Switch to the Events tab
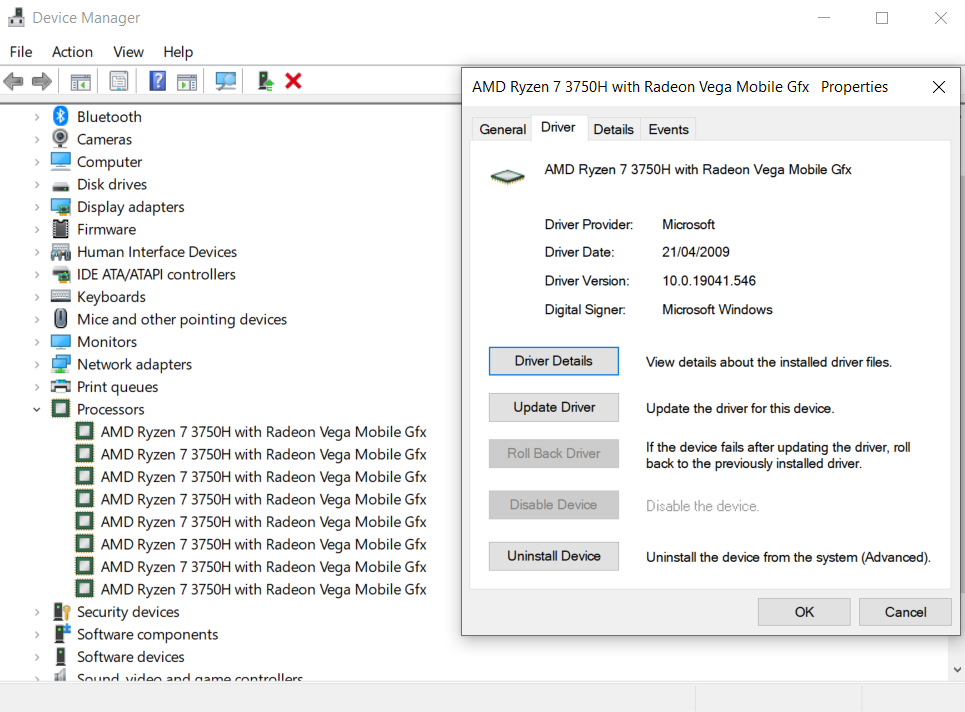Image resolution: width=965 pixels, height=712 pixels. pos(668,129)
